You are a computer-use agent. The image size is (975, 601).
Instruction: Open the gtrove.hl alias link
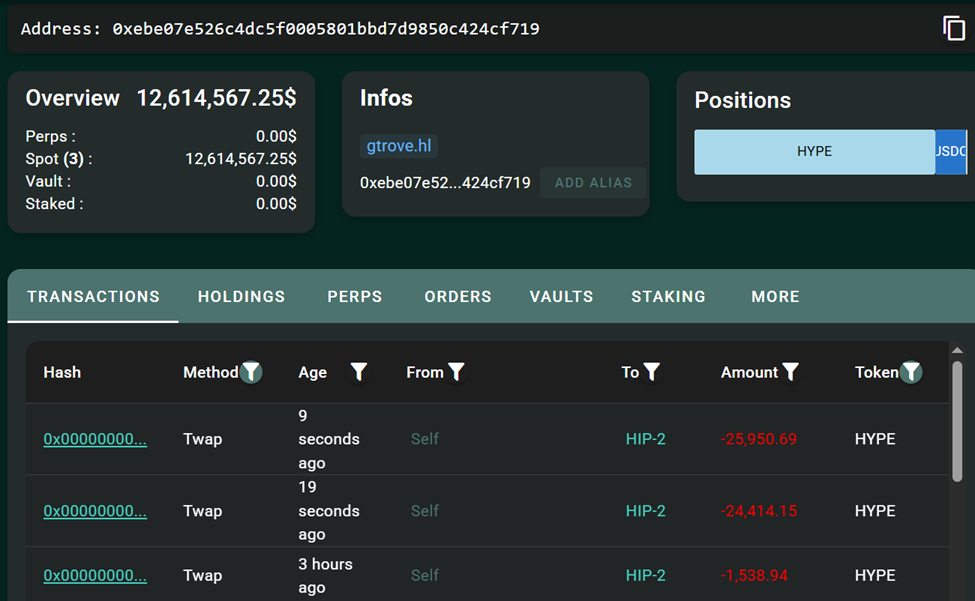tap(398, 145)
